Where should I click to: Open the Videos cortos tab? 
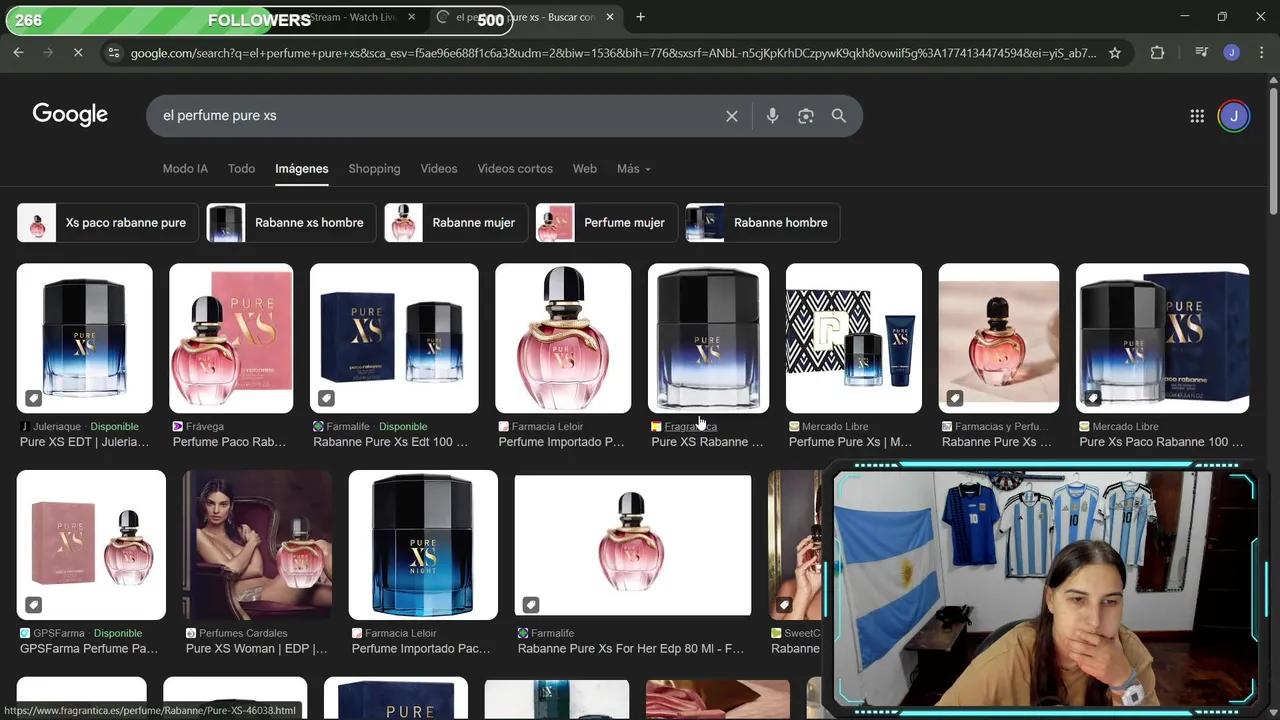tap(515, 169)
